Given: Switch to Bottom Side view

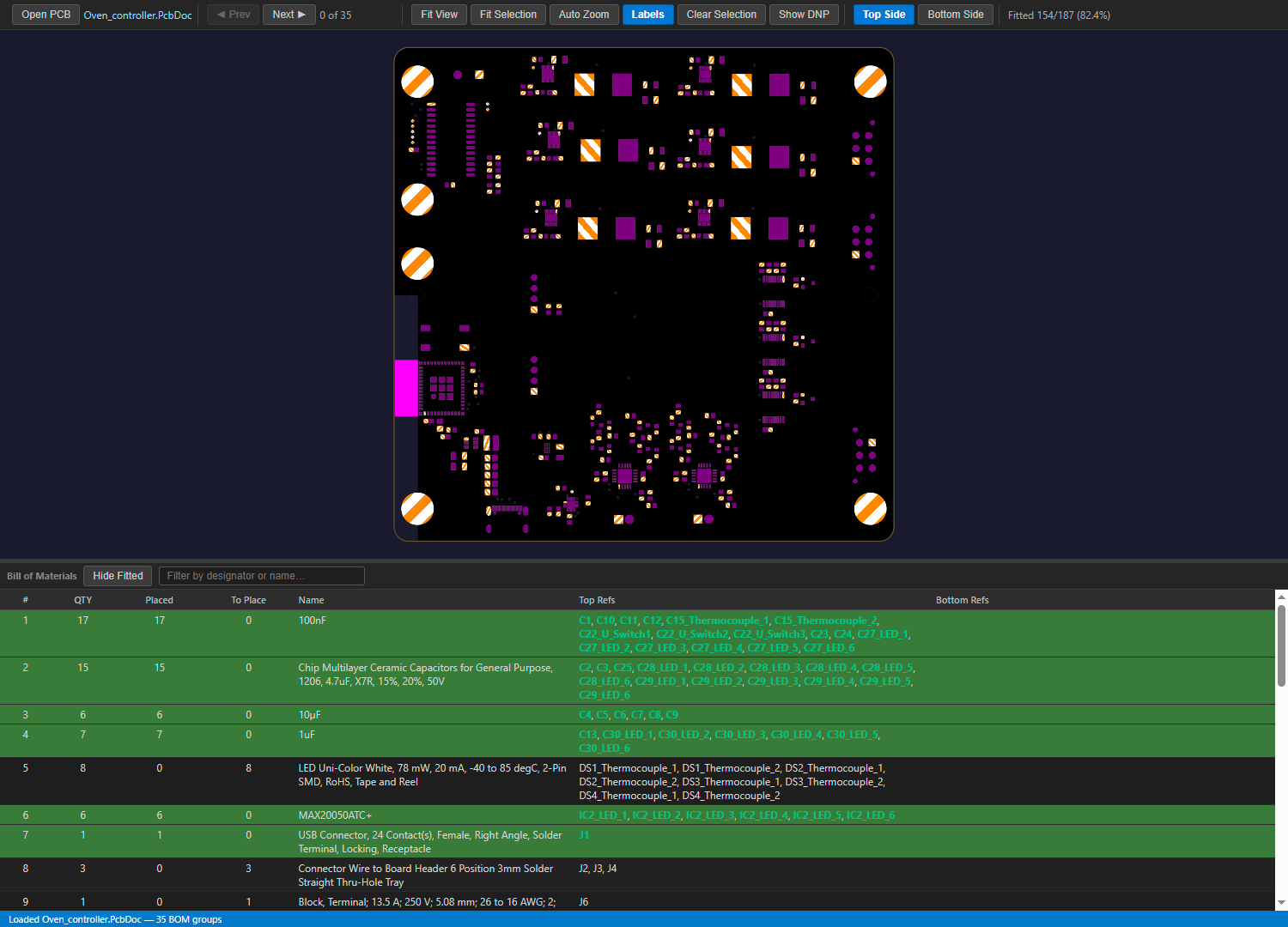Looking at the screenshot, I should pyautogui.click(x=956, y=15).
